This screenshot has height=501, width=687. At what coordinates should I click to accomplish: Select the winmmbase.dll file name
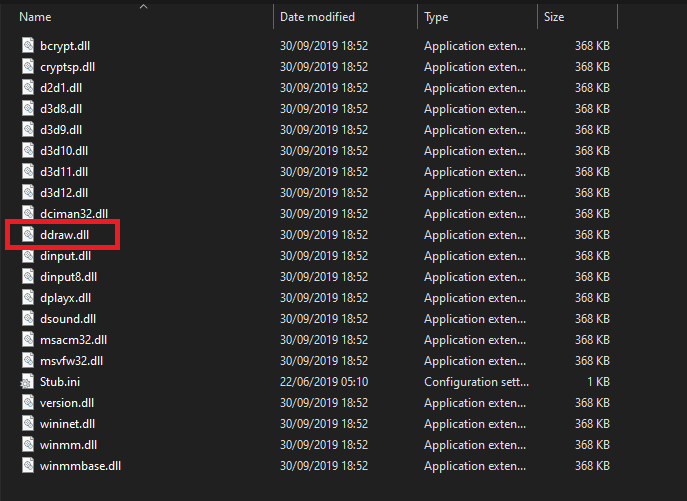(x=80, y=466)
